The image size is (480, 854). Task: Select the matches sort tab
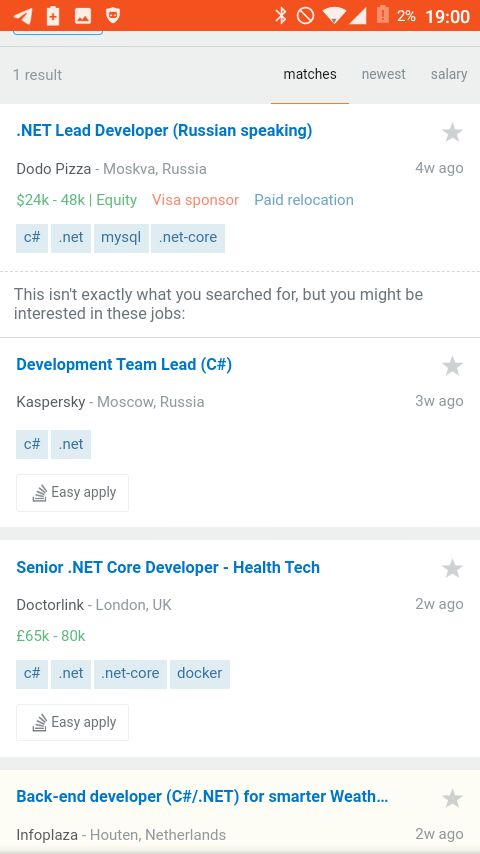pyautogui.click(x=309, y=74)
